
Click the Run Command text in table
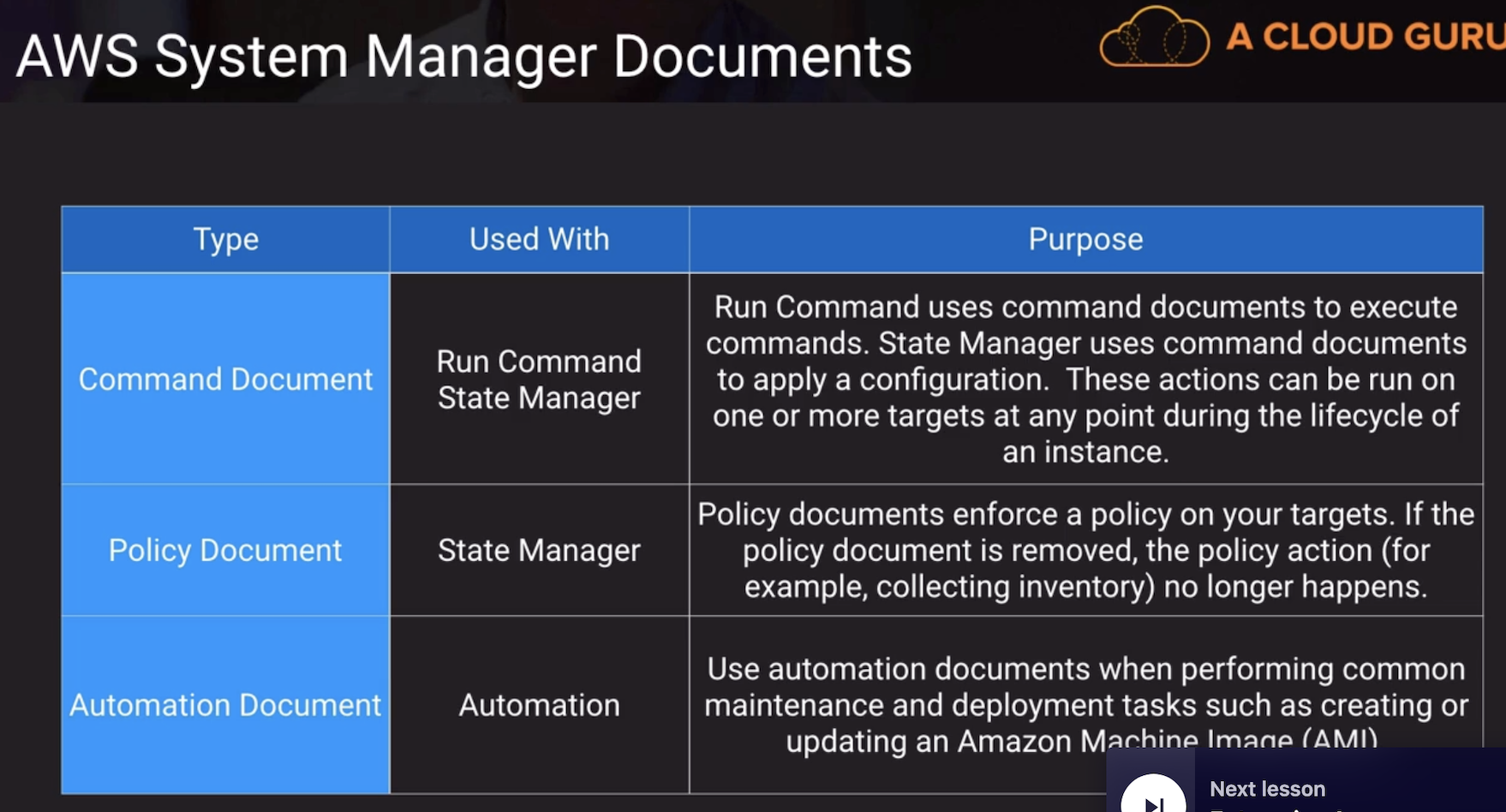click(539, 361)
